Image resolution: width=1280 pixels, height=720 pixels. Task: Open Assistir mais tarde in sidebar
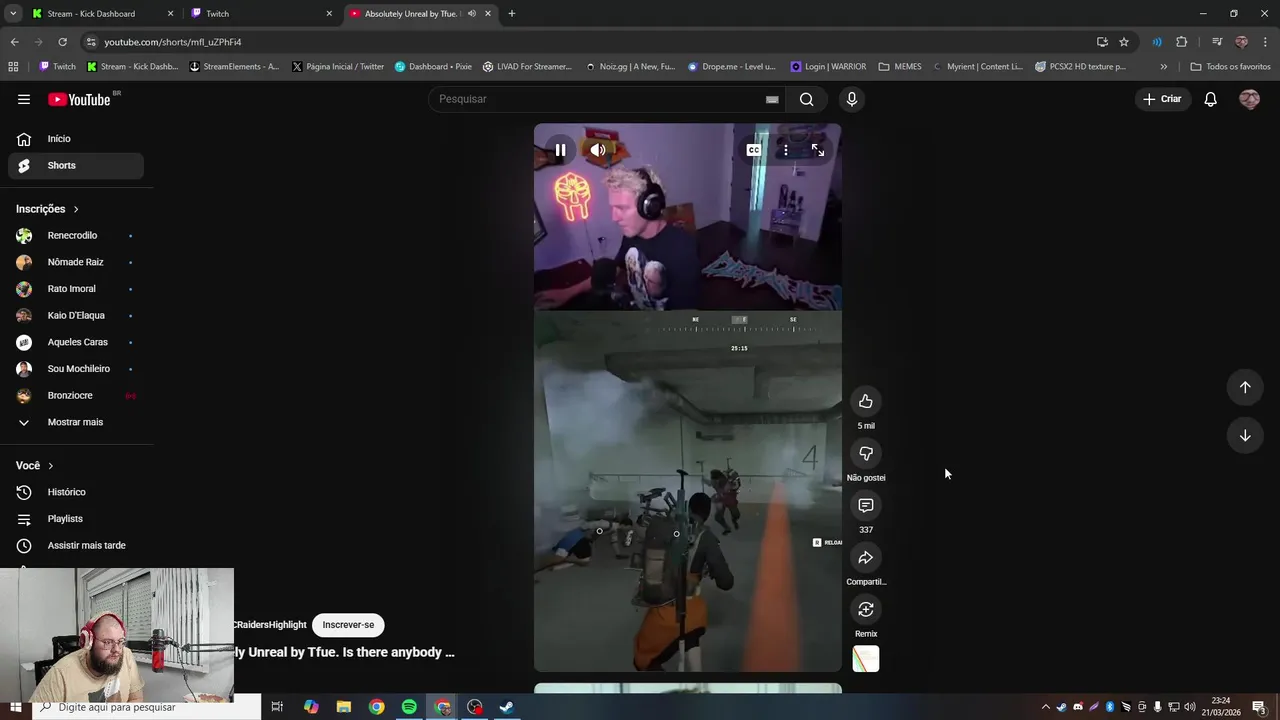[76, 545]
